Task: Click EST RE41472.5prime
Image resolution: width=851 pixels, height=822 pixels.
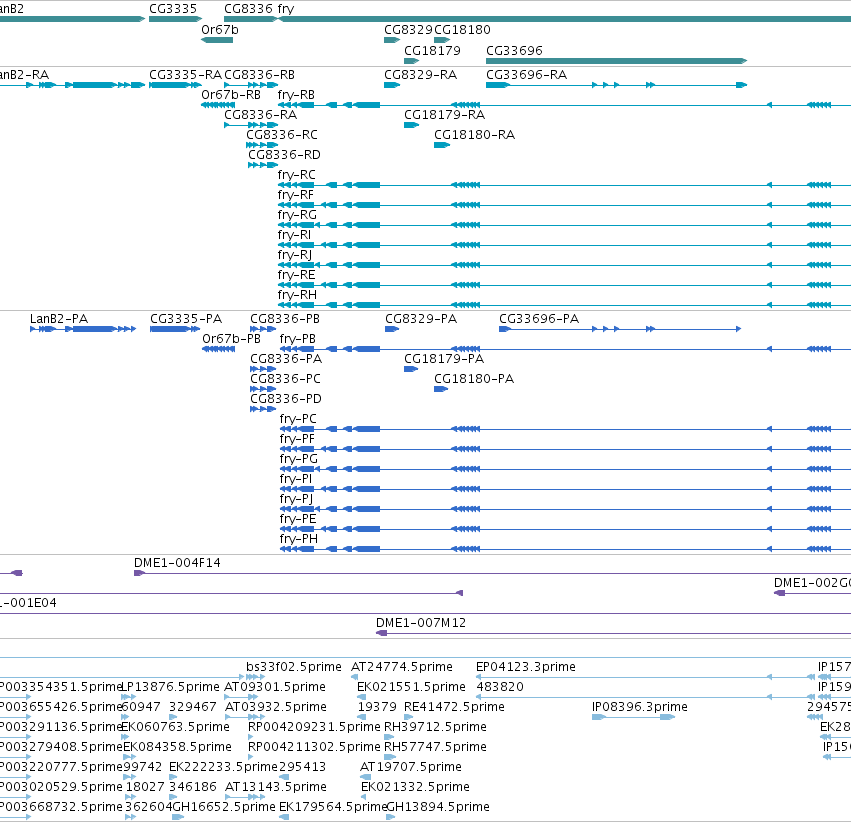Action: (454, 708)
